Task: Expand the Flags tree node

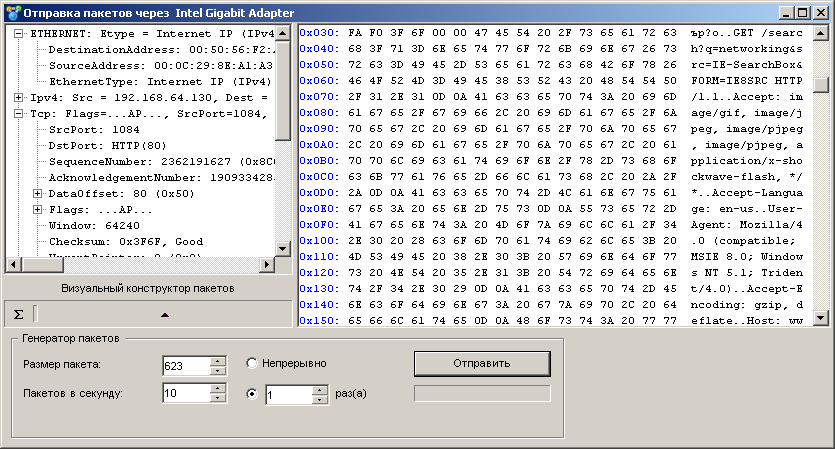Action: pyautogui.click(x=37, y=209)
